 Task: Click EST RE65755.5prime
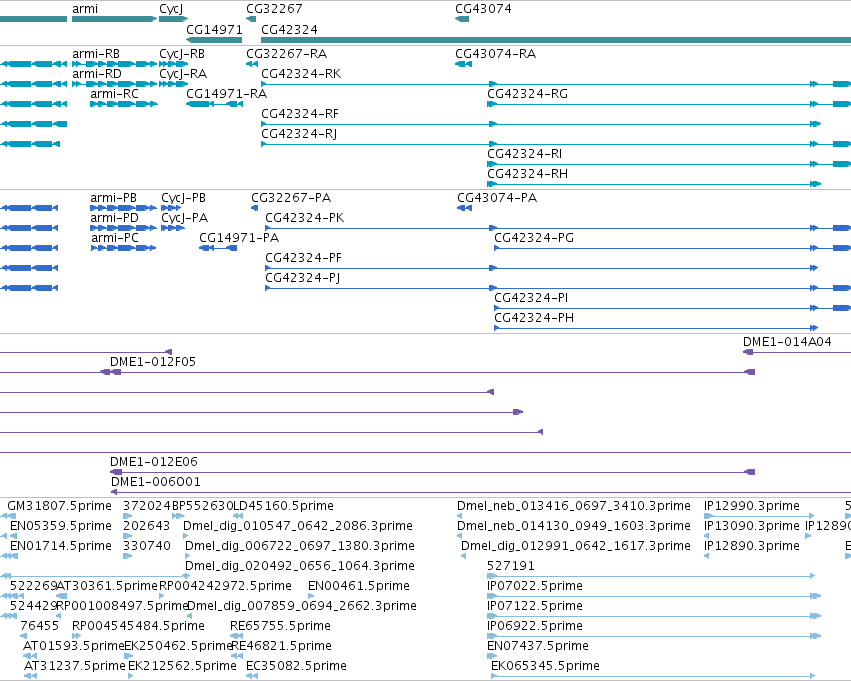pos(280,627)
